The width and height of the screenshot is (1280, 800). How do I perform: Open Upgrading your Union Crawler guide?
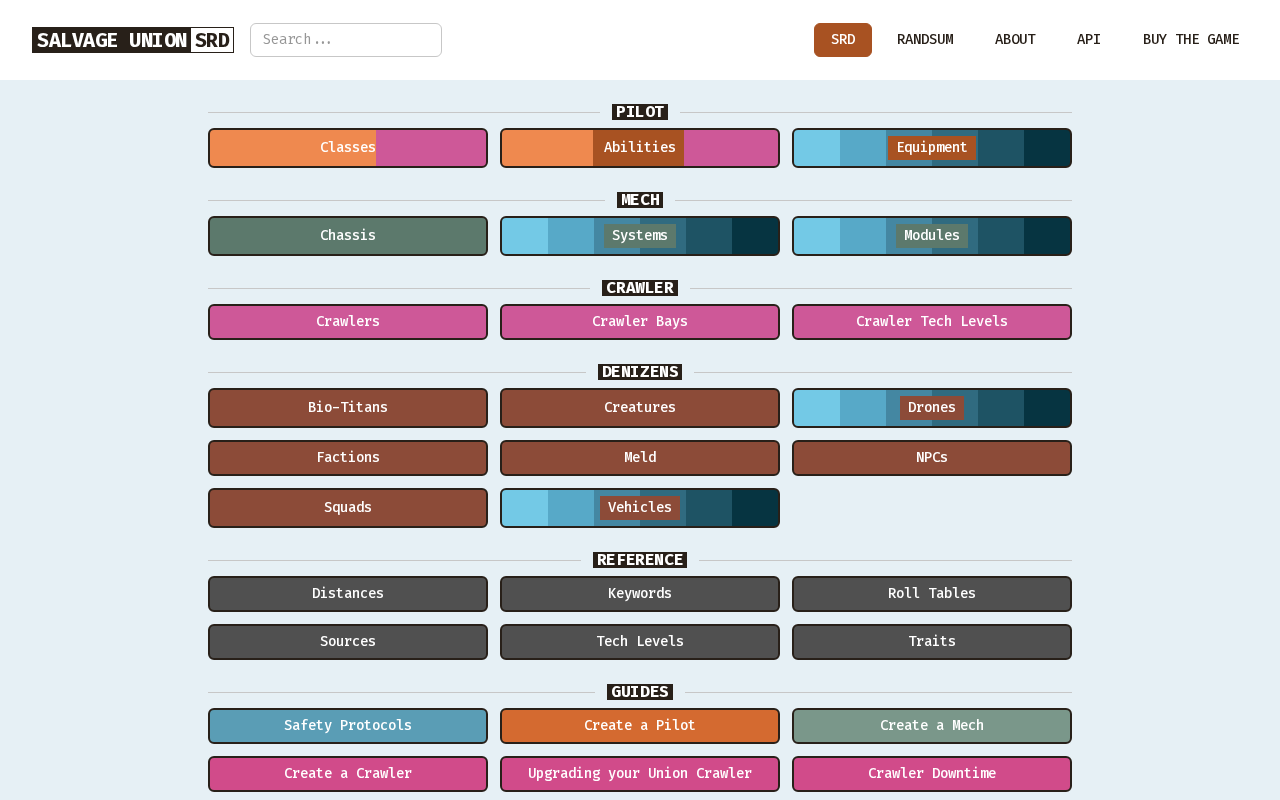pyautogui.click(x=640, y=774)
